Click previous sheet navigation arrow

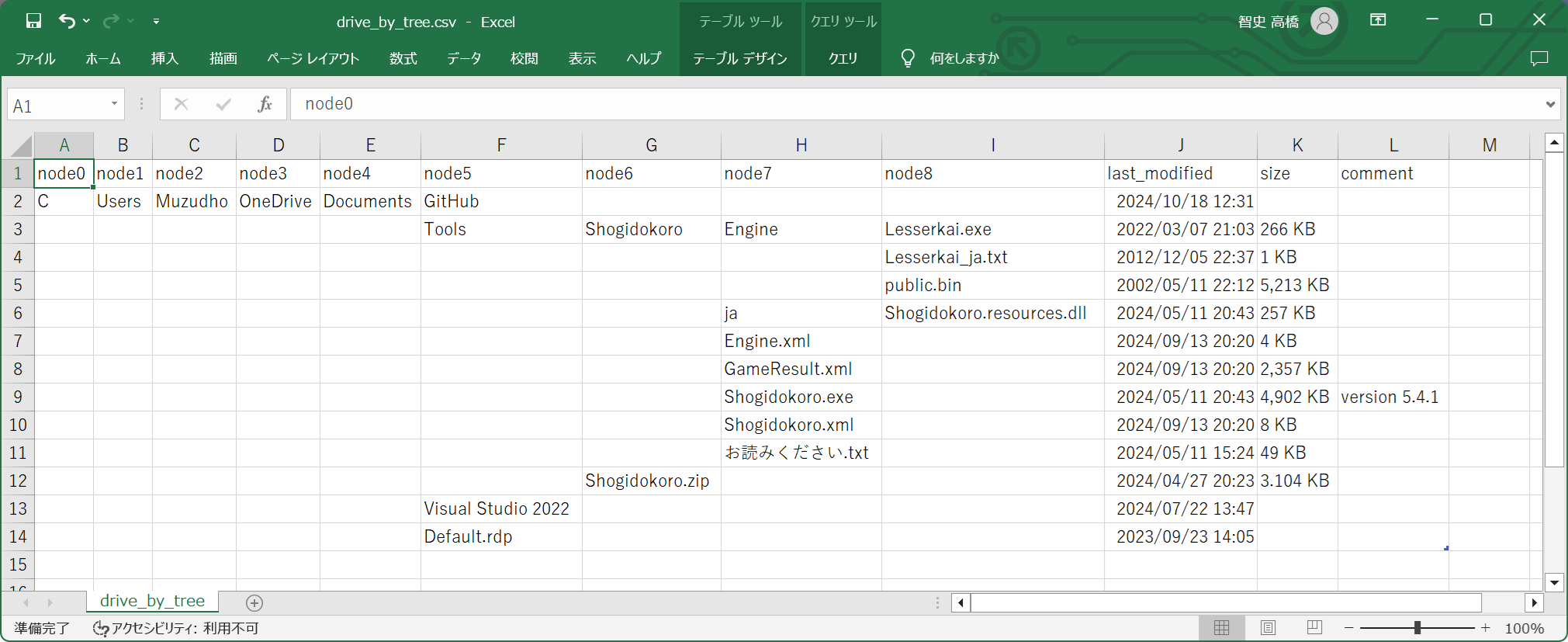(26, 602)
